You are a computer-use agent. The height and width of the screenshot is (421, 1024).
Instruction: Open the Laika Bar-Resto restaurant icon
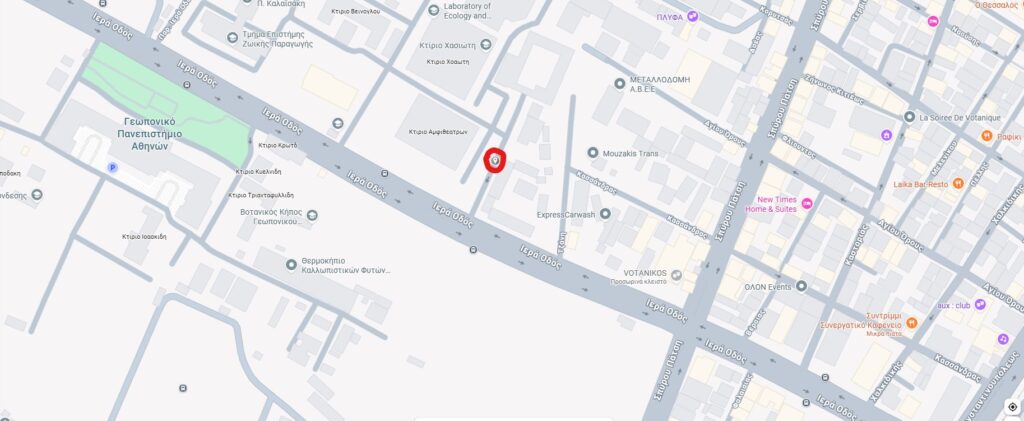coord(958,184)
